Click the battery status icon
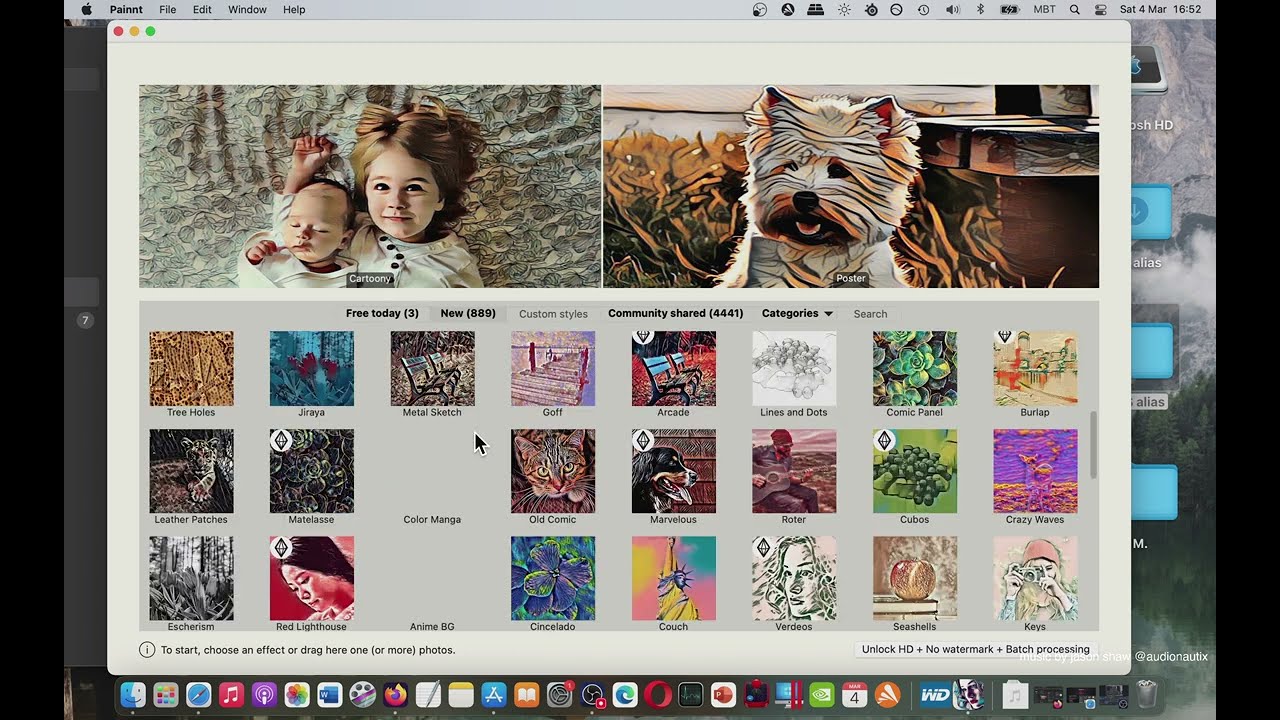1280x720 pixels. tap(1010, 9)
